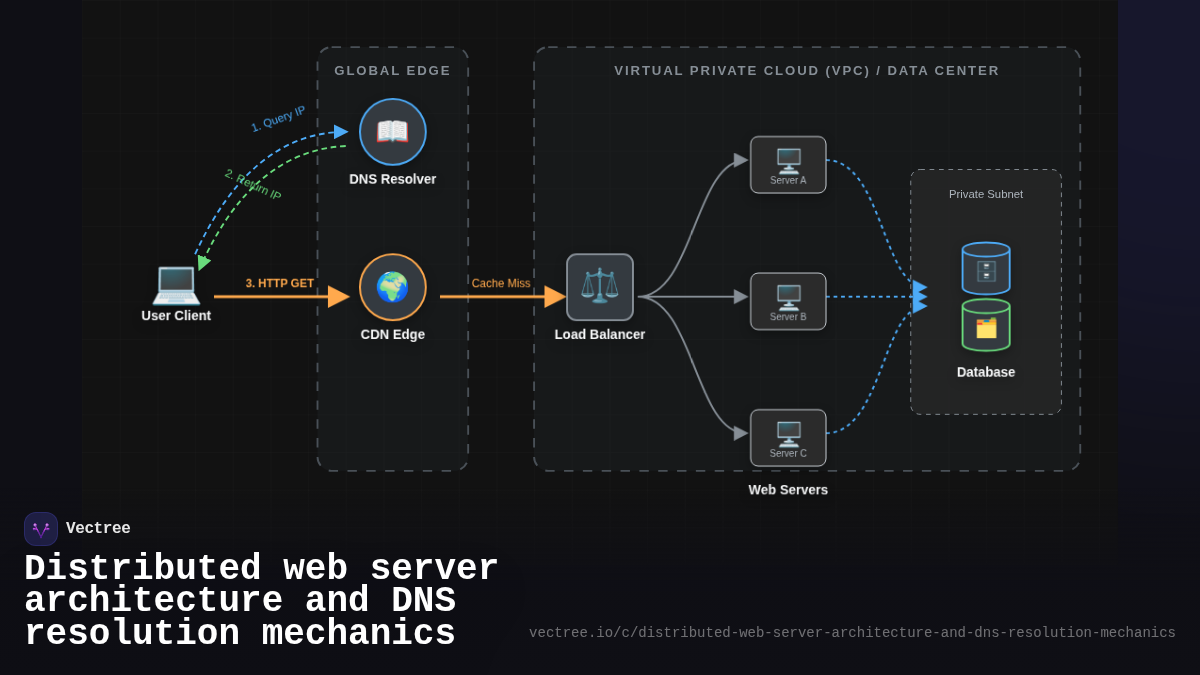Open the Load Balancer scales icon
Viewport: 1200px width, 675px height.
coord(599,287)
